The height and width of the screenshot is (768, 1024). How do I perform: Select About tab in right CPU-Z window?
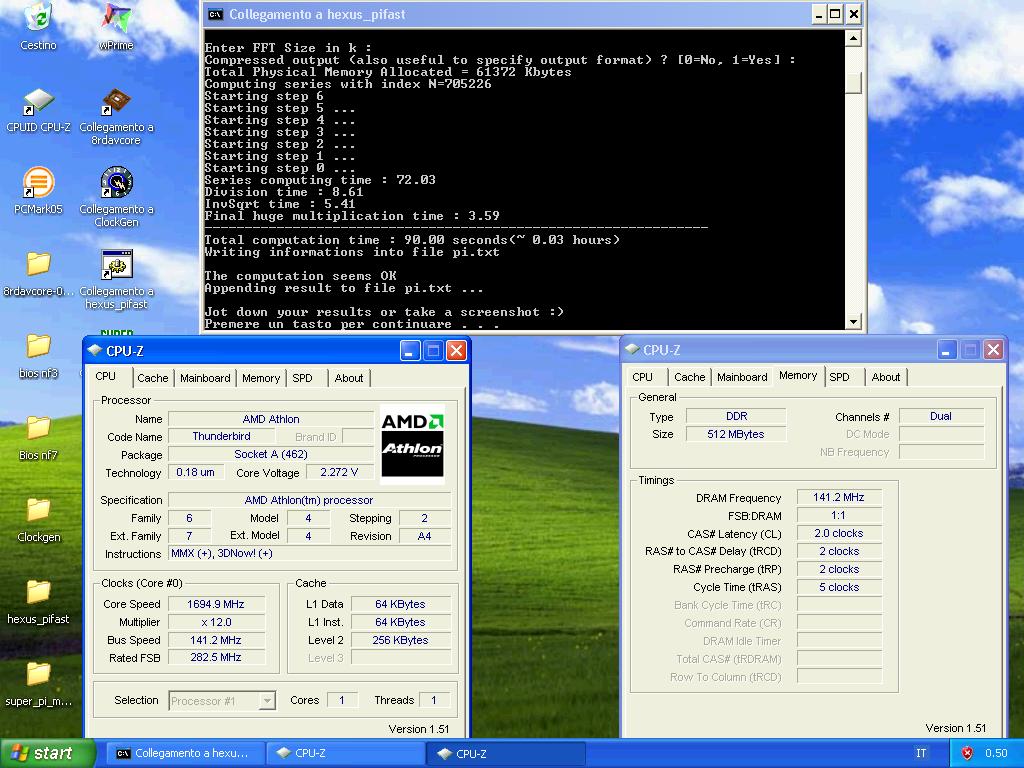(x=886, y=377)
